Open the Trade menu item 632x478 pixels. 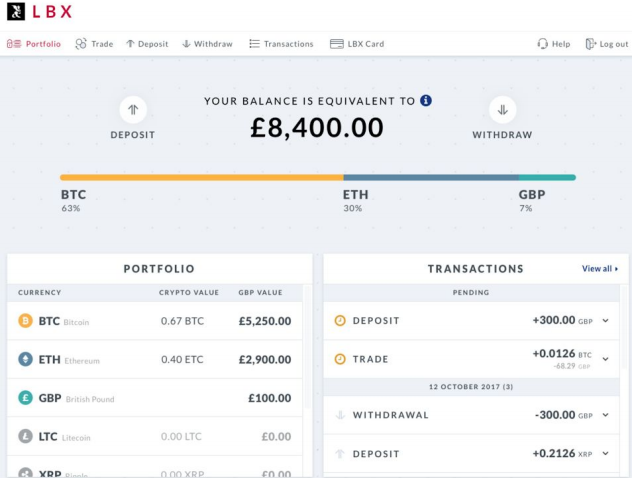[x=94, y=44]
